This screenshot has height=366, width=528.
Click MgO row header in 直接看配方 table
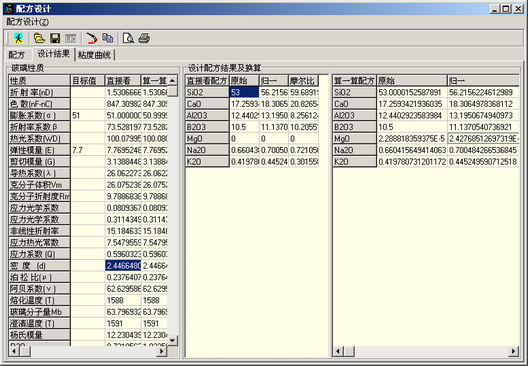point(207,138)
